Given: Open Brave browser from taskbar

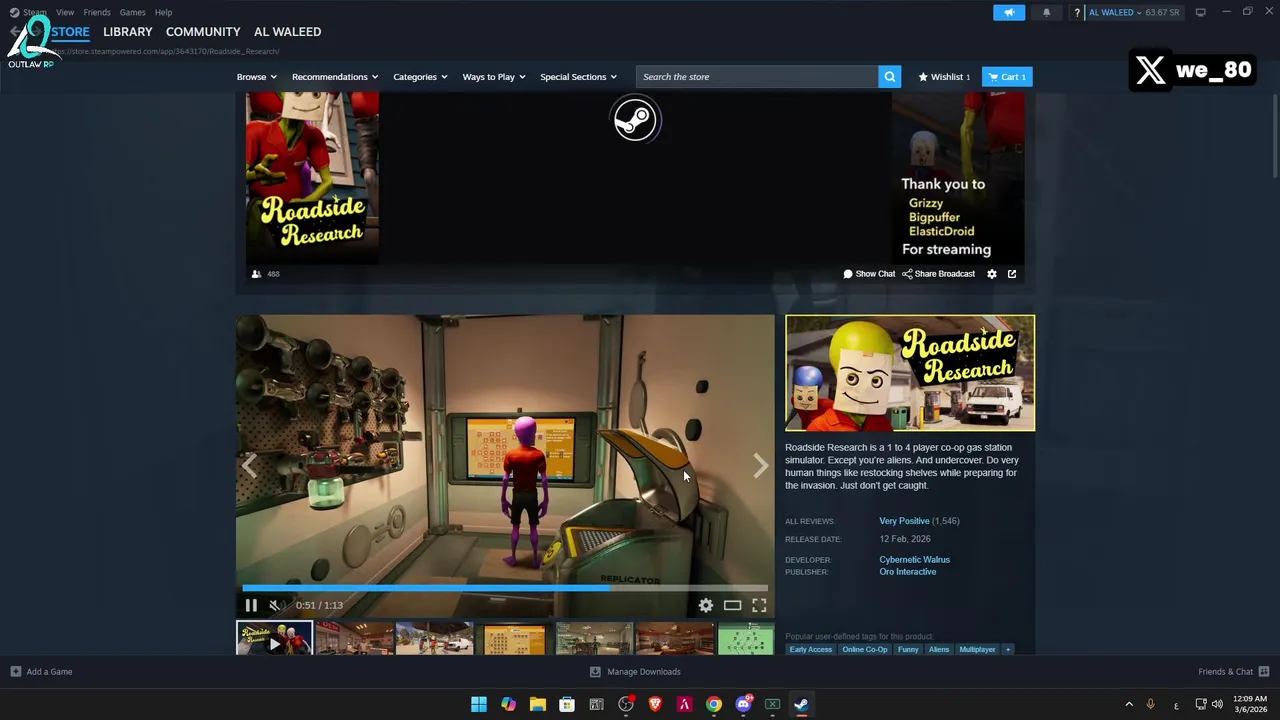Looking at the screenshot, I should pos(655,704).
